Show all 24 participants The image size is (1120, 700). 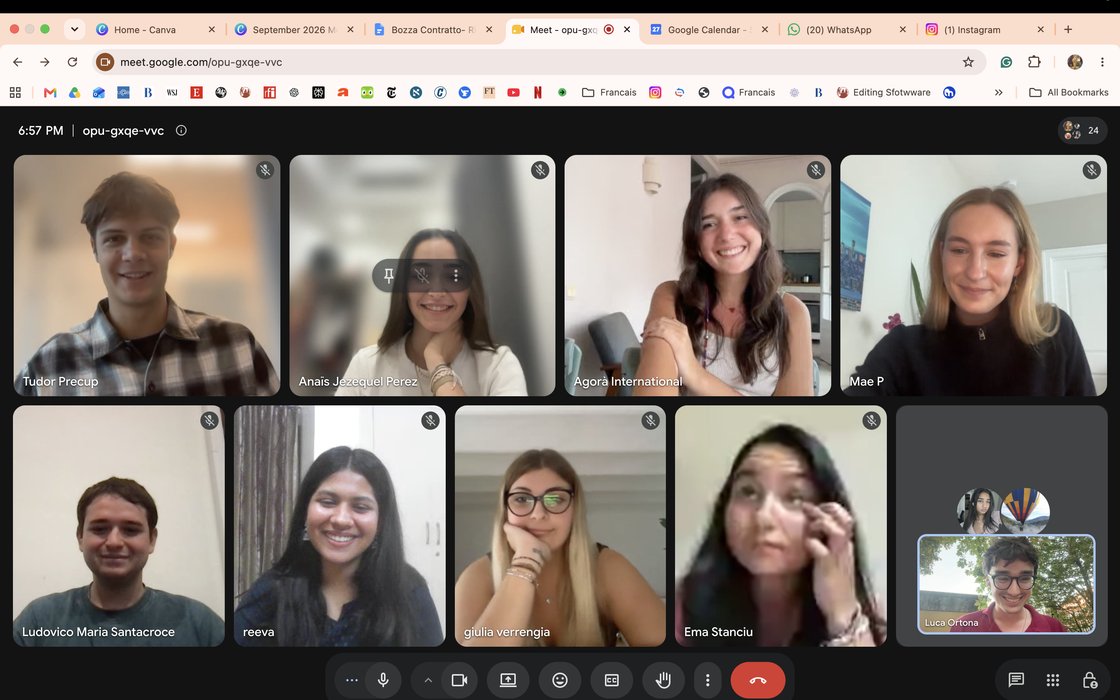coord(1082,131)
